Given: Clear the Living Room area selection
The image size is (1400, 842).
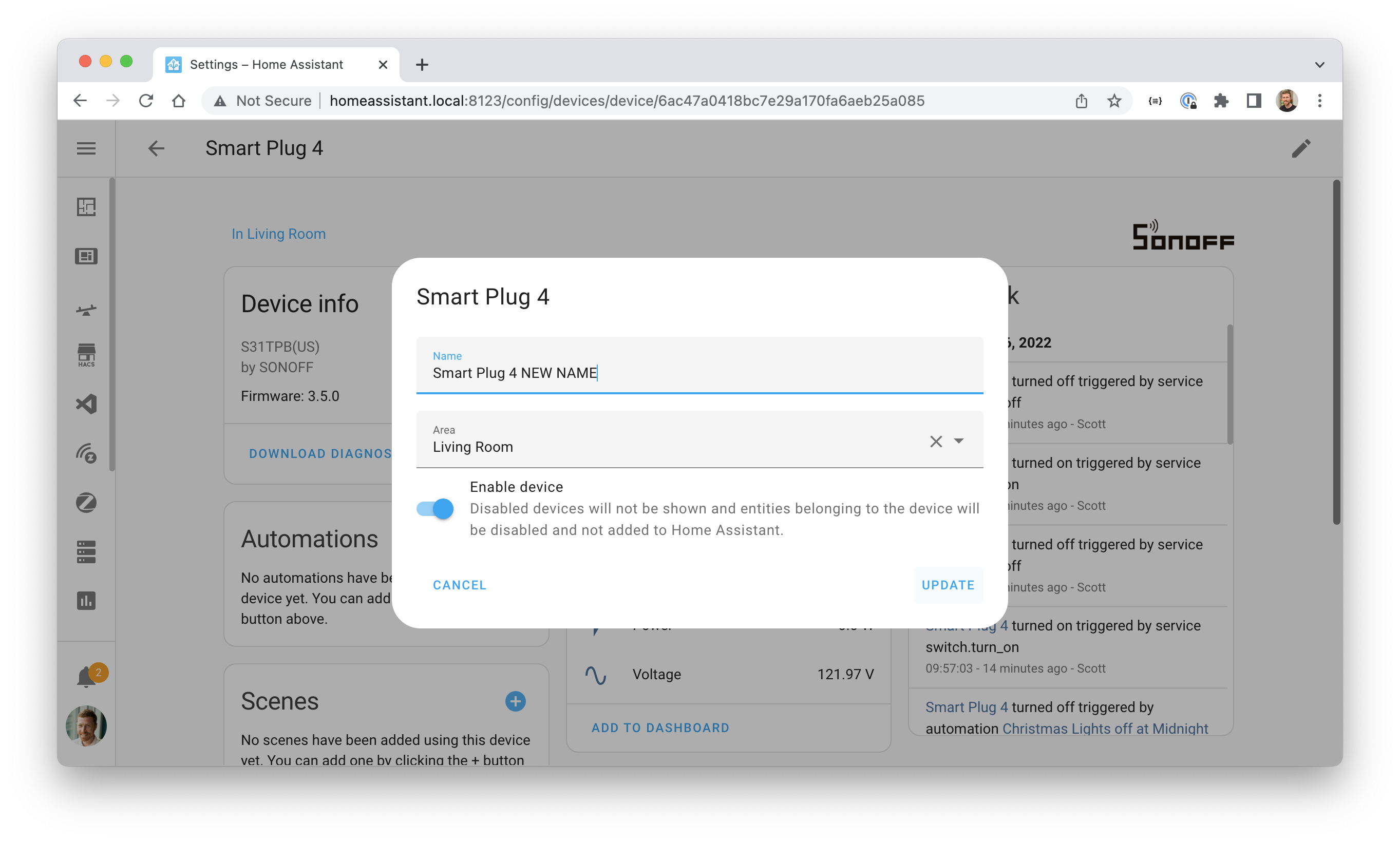Looking at the screenshot, I should 936,441.
